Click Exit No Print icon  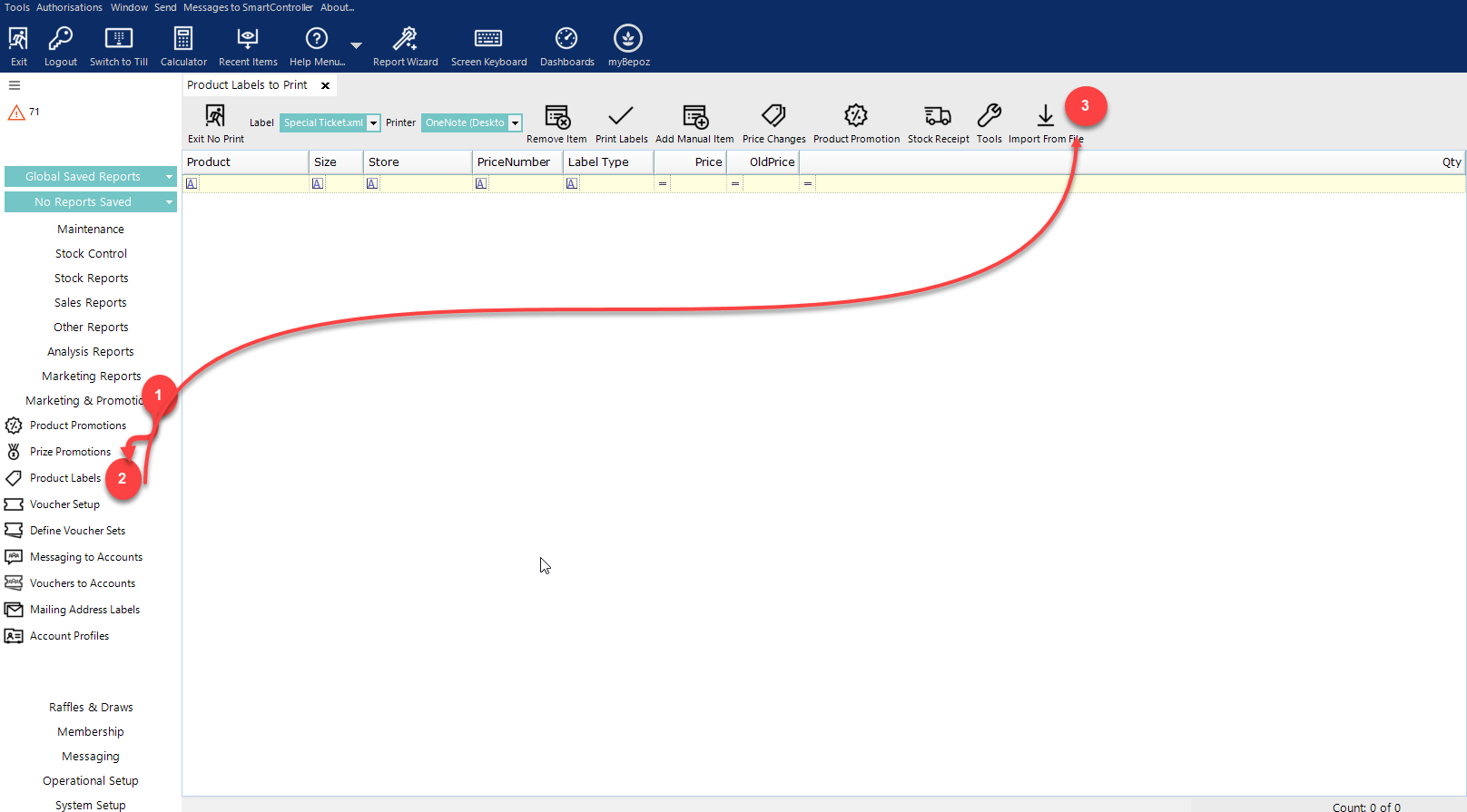point(215,116)
